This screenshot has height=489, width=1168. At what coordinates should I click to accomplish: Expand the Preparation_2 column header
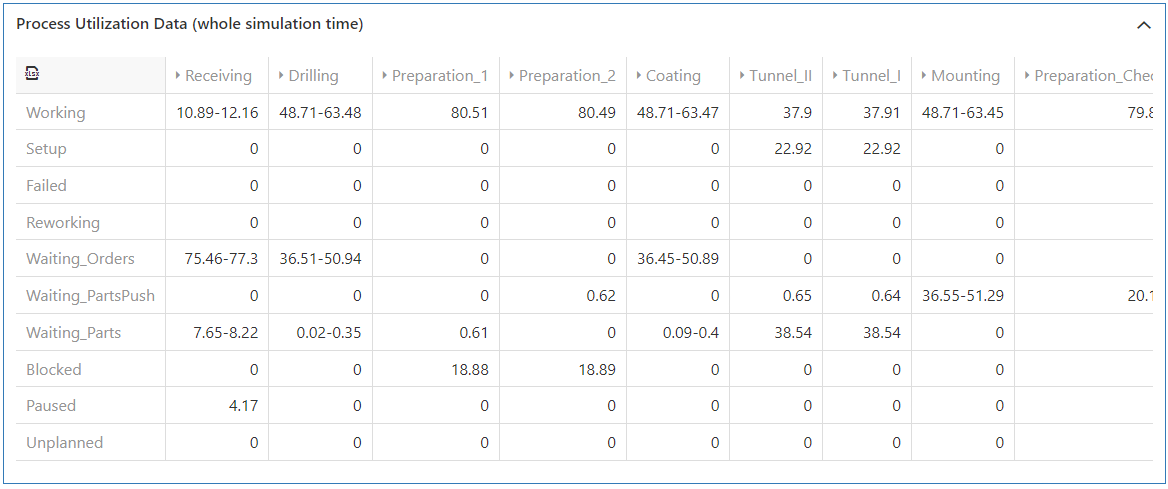click(512, 76)
